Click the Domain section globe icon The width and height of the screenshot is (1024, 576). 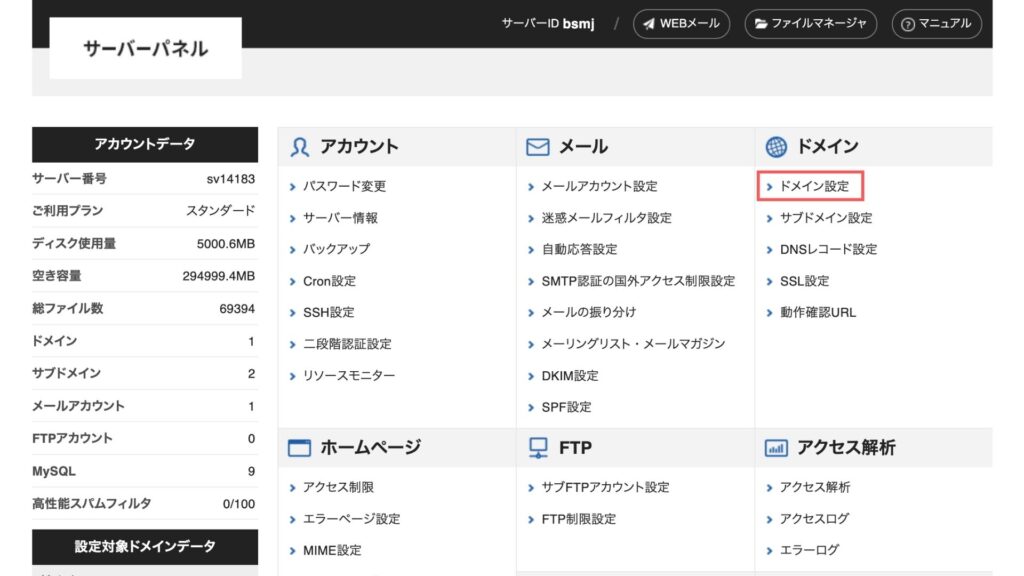[776, 147]
